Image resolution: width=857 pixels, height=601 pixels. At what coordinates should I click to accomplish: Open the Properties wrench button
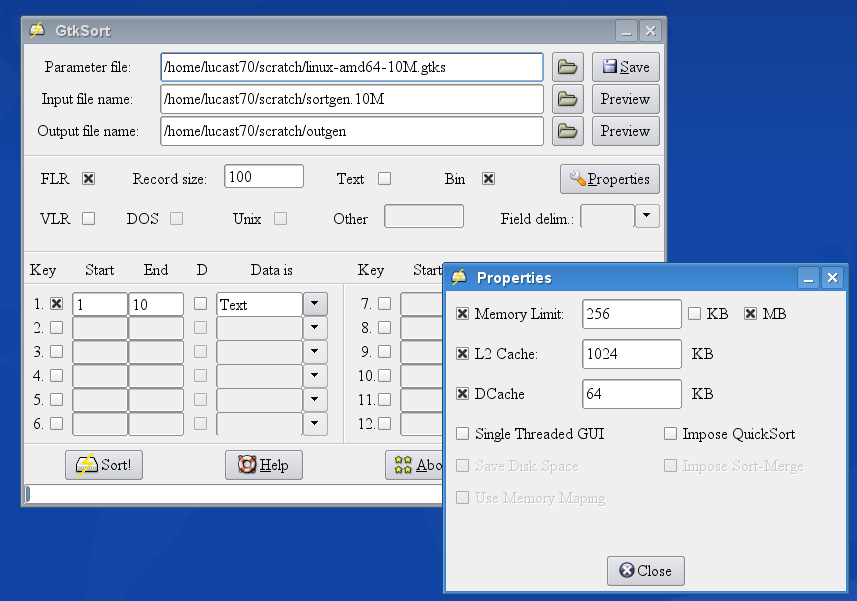click(x=609, y=179)
